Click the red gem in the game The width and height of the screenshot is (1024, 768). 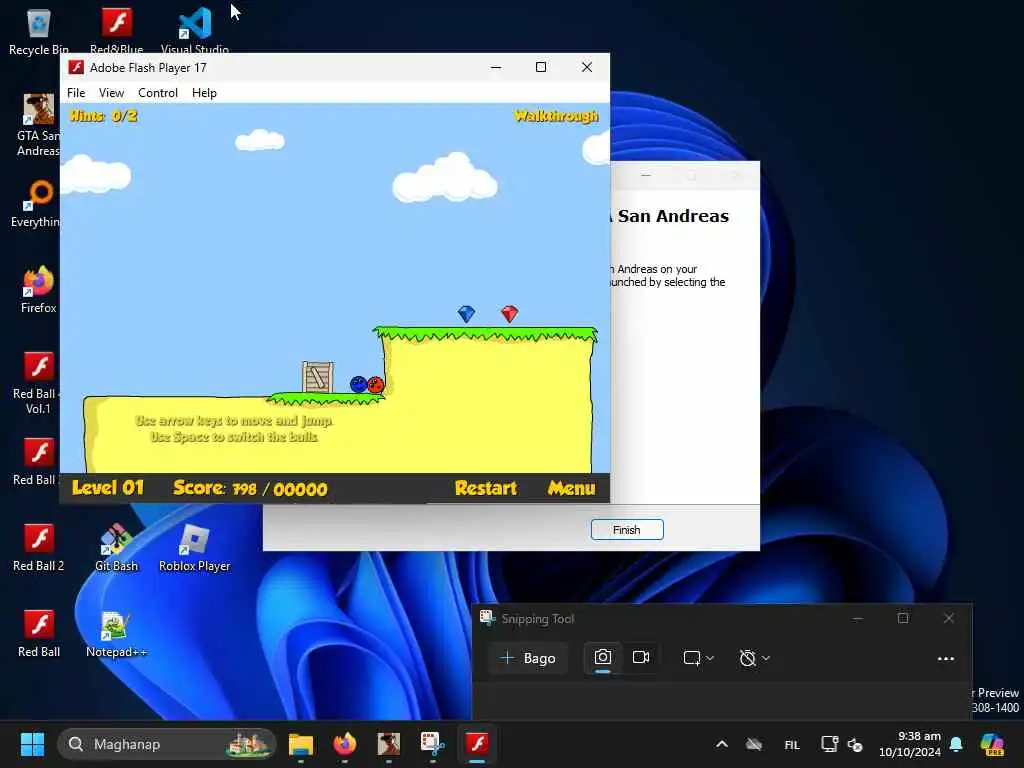click(509, 314)
